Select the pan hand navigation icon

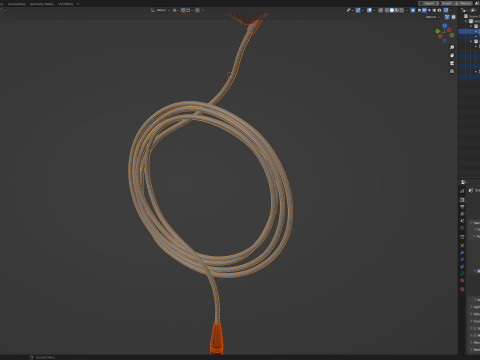[452, 55]
